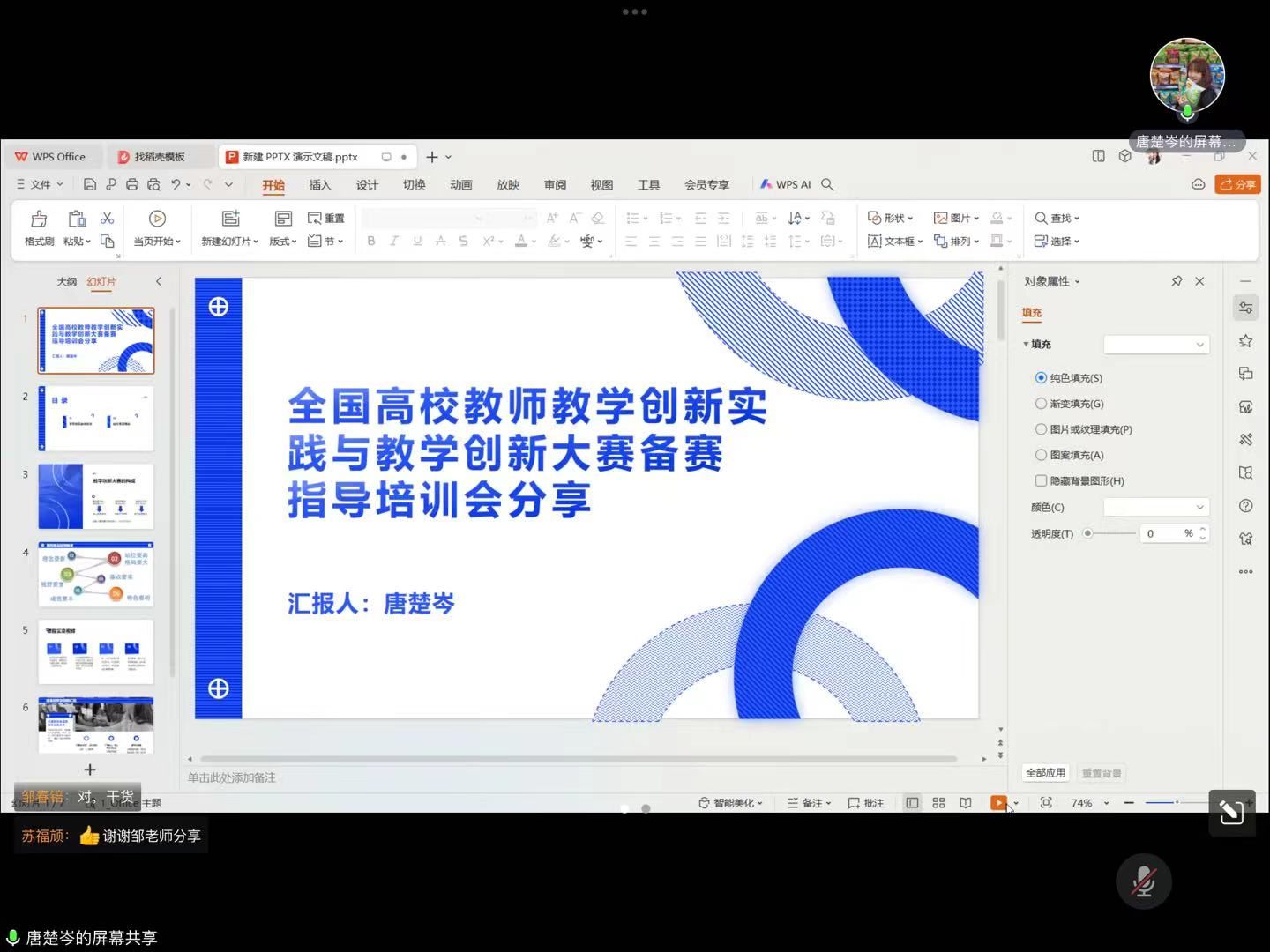Open the 版式 layout dropdown
Image resolution: width=1270 pixels, height=952 pixels.
point(282,242)
